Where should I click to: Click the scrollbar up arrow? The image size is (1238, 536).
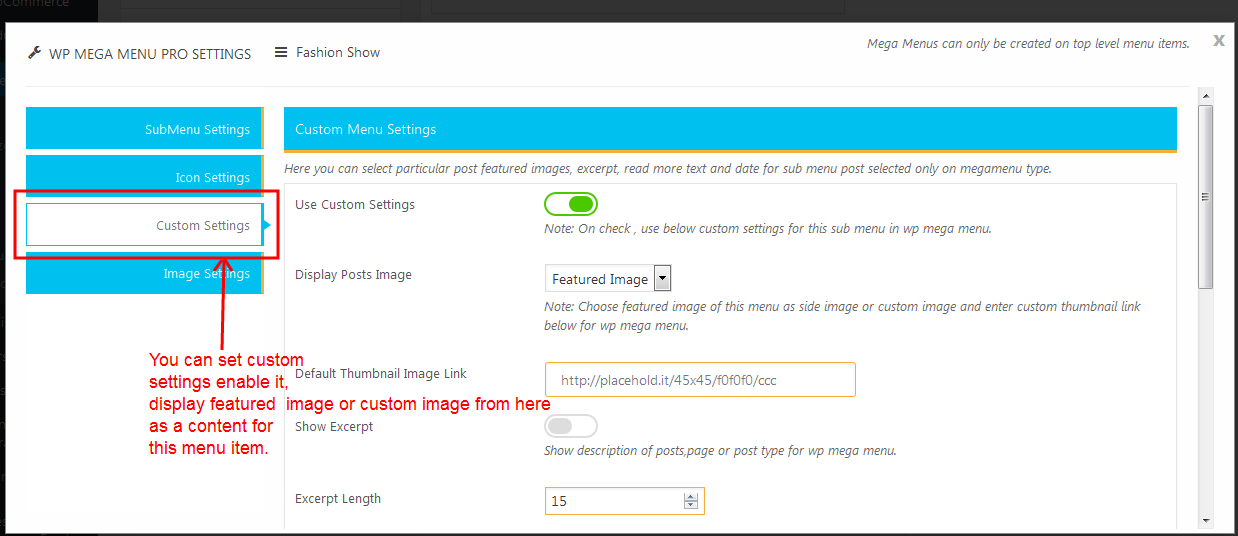[1206, 96]
